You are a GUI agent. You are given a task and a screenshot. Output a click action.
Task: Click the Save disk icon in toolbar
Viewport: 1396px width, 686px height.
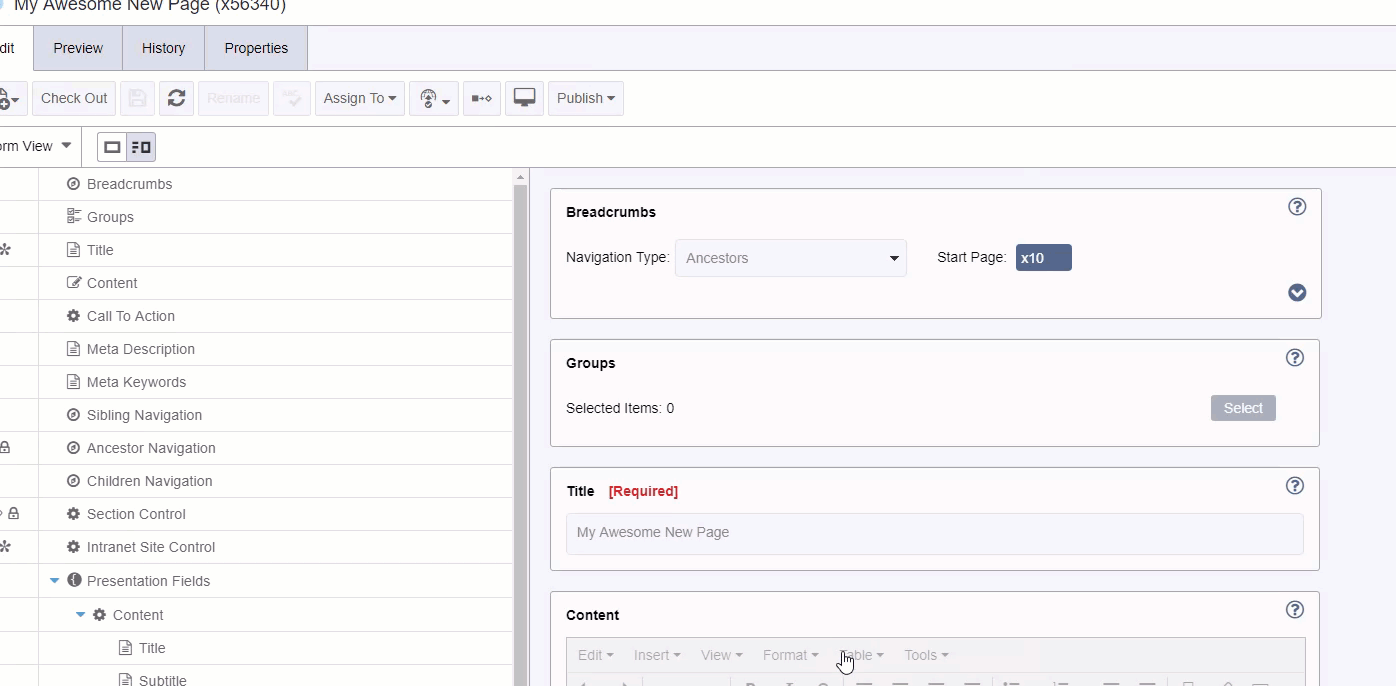pos(138,98)
